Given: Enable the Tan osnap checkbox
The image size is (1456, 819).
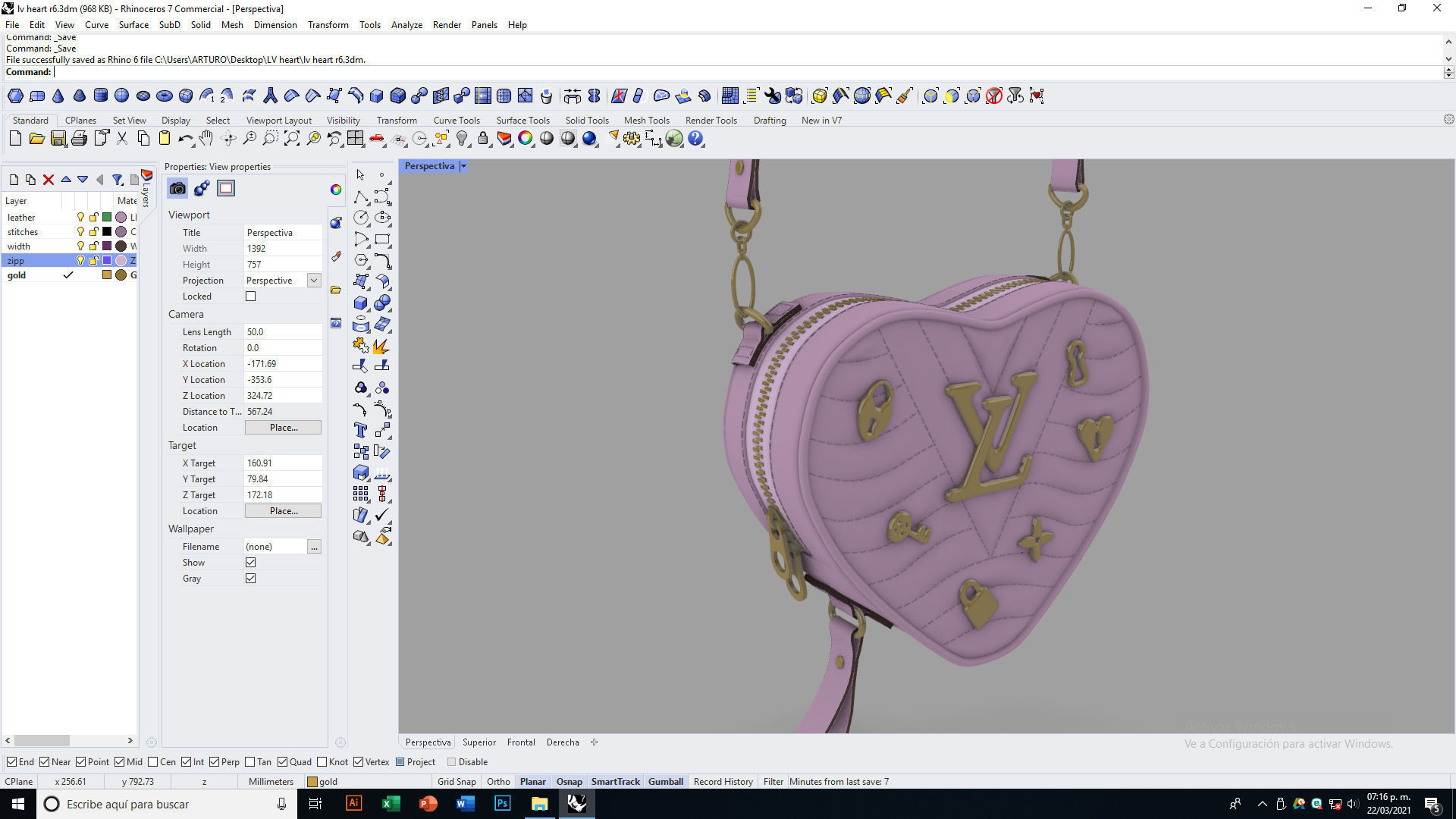Looking at the screenshot, I should tap(250, 762).
